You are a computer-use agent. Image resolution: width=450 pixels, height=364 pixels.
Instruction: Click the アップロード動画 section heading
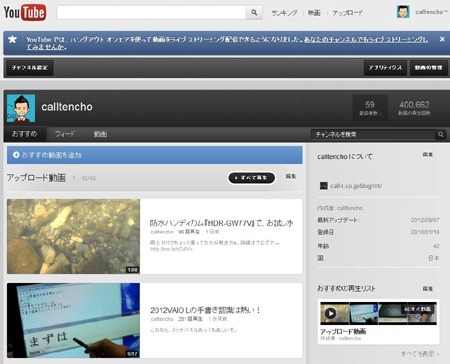click(36, 178)
